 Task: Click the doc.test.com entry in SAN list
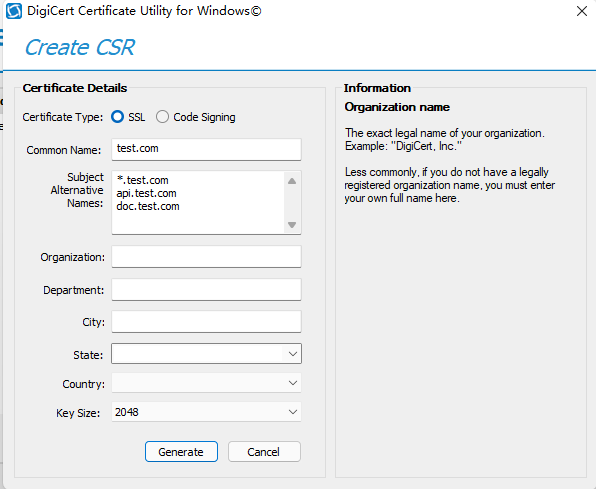pyautogui.click(x=148, y=206)
